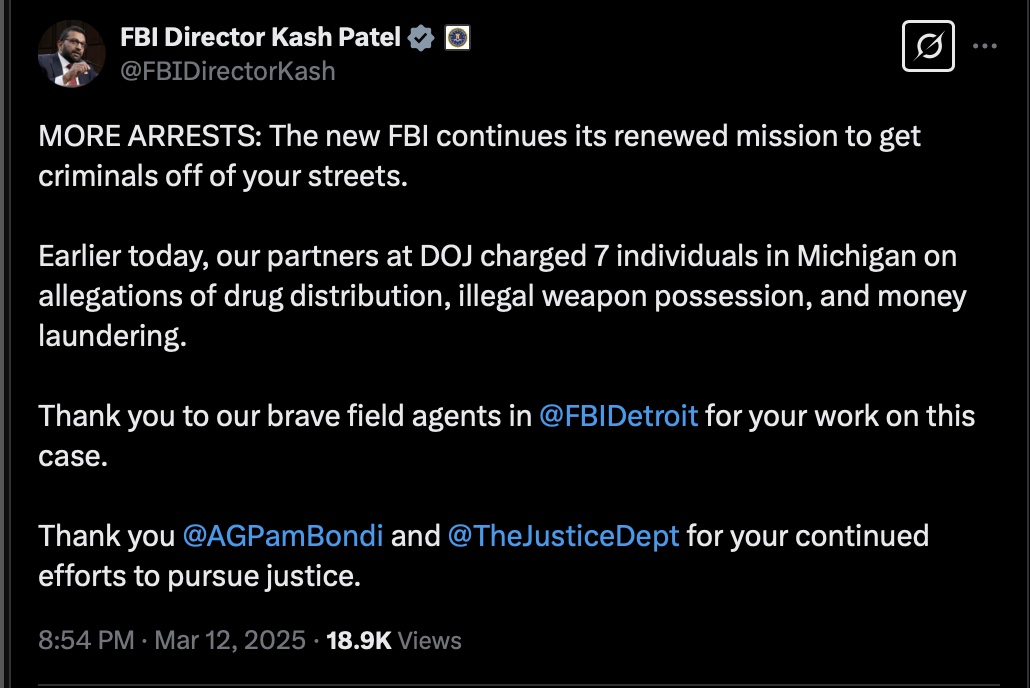Click the FBI seal affiliation badge

tap(457, 37)
